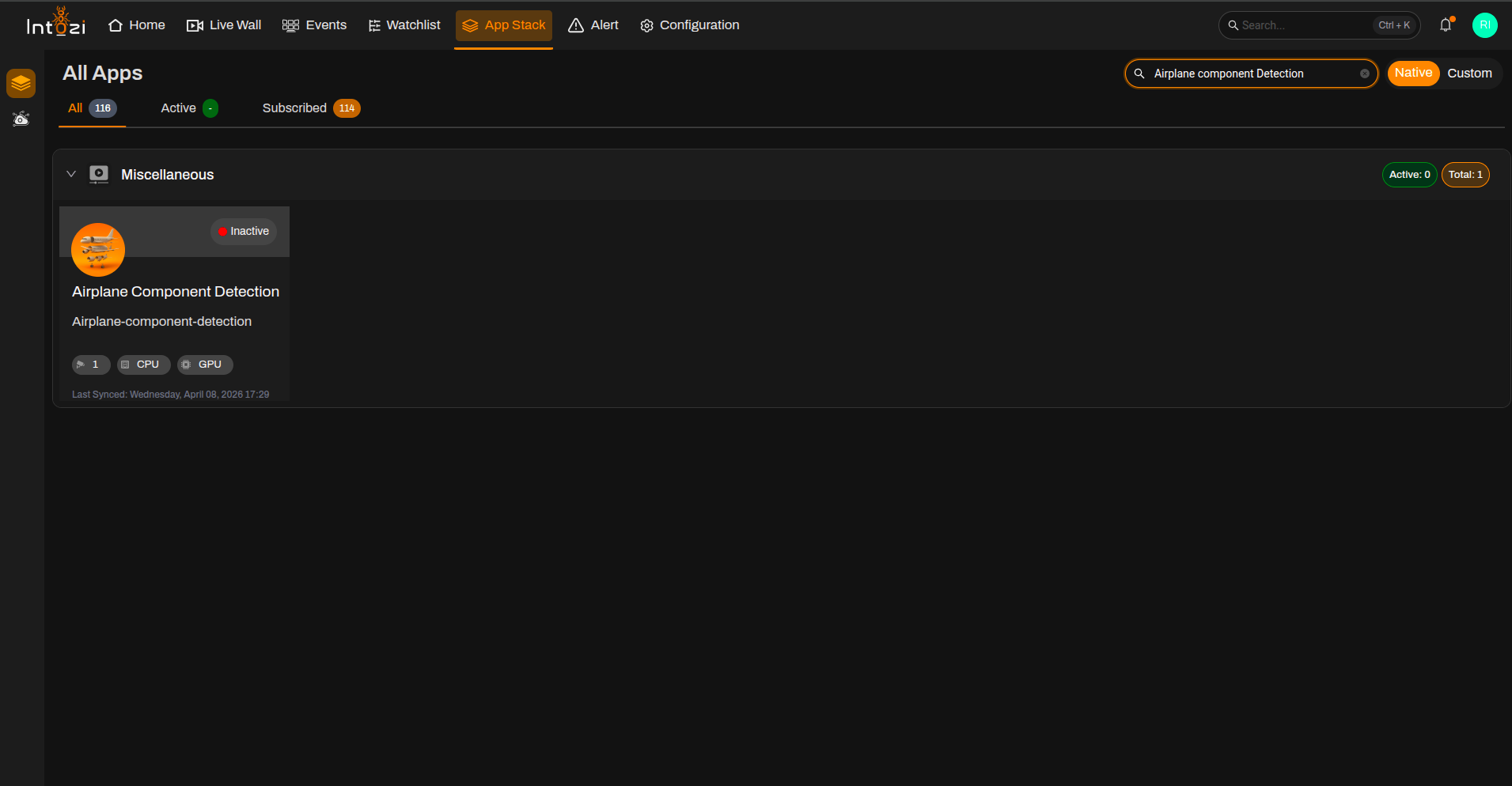
Task: Select the layers App Stack sidebar icon
Action: 21,83
